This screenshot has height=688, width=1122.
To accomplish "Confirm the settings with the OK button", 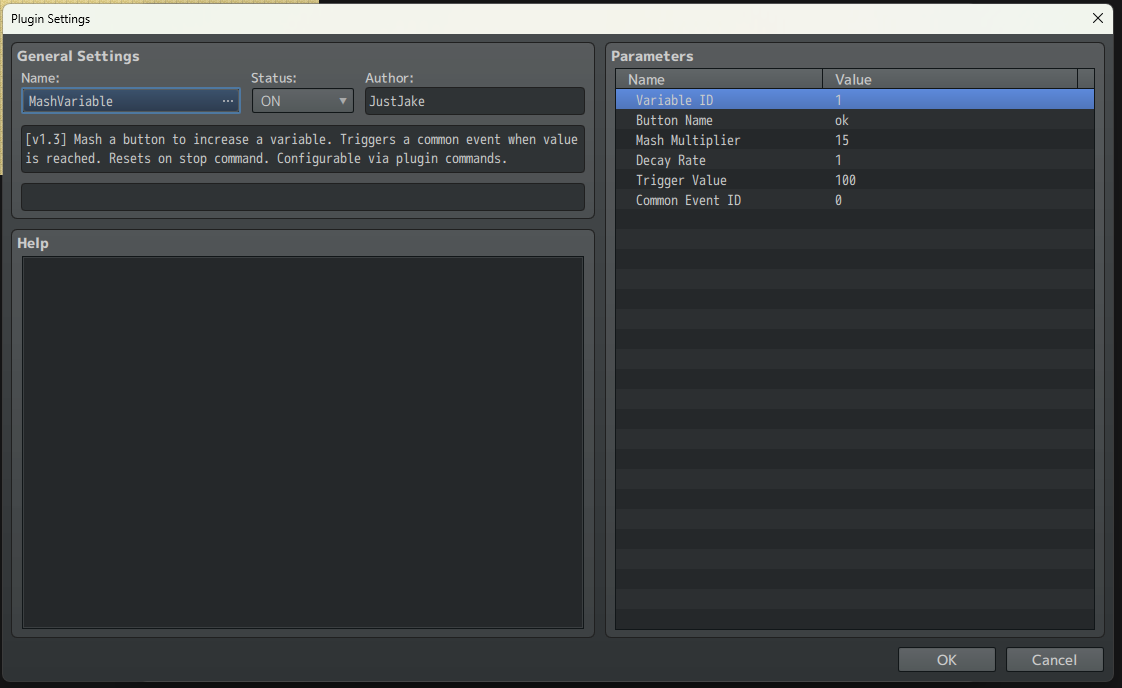I will [x=946, y=659].
